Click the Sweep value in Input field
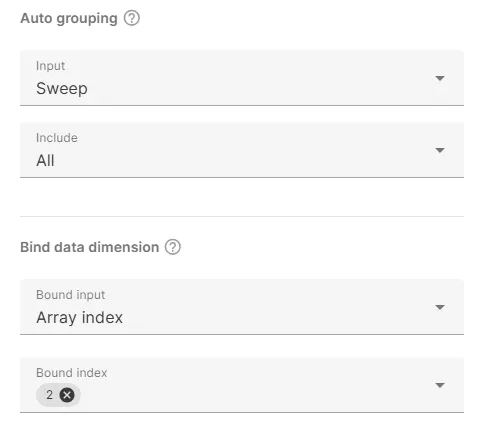Screen dimensions: 482x430 tap(62, 89)
